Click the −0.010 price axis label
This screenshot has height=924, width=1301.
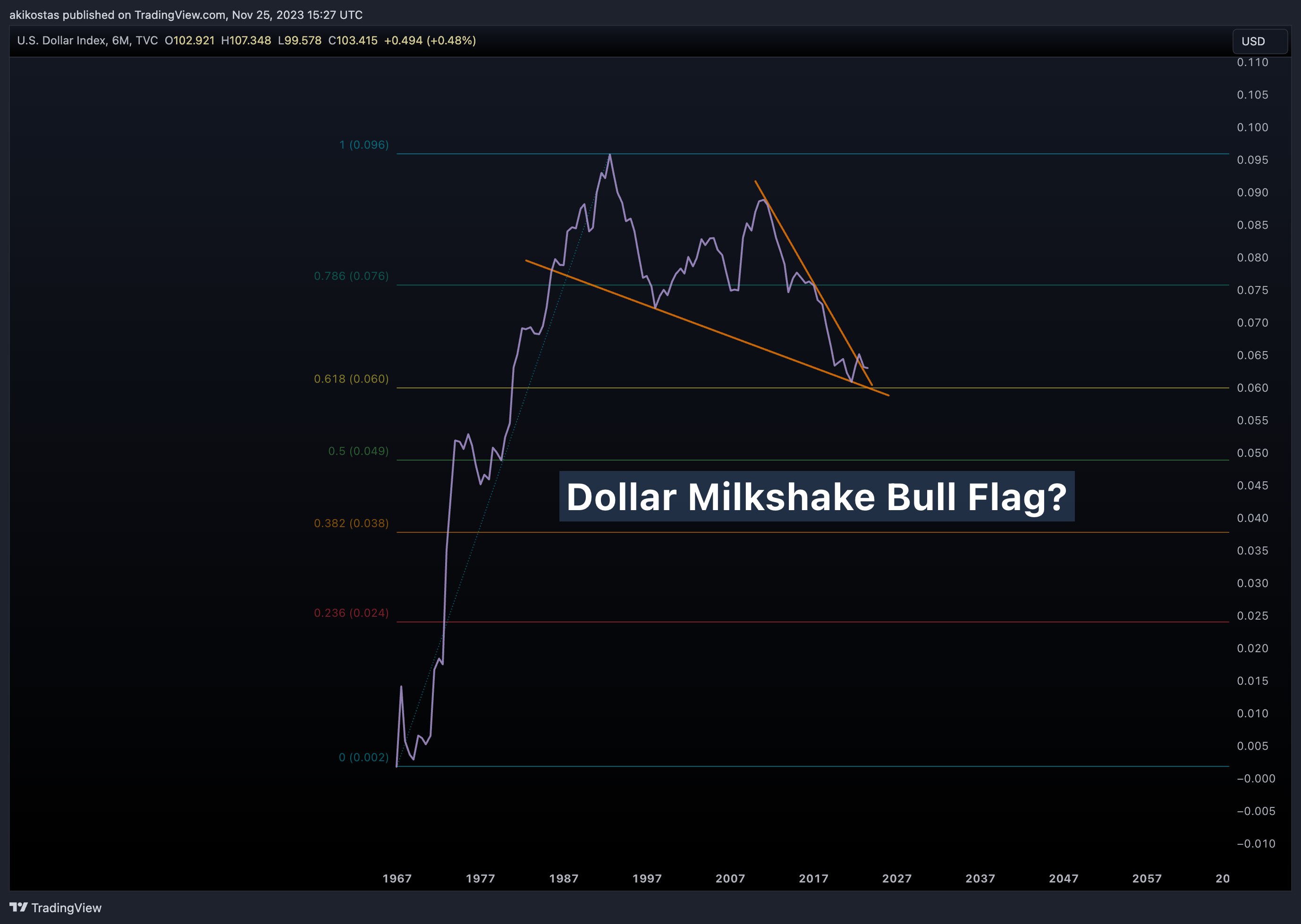click(x=1256, y=844)
